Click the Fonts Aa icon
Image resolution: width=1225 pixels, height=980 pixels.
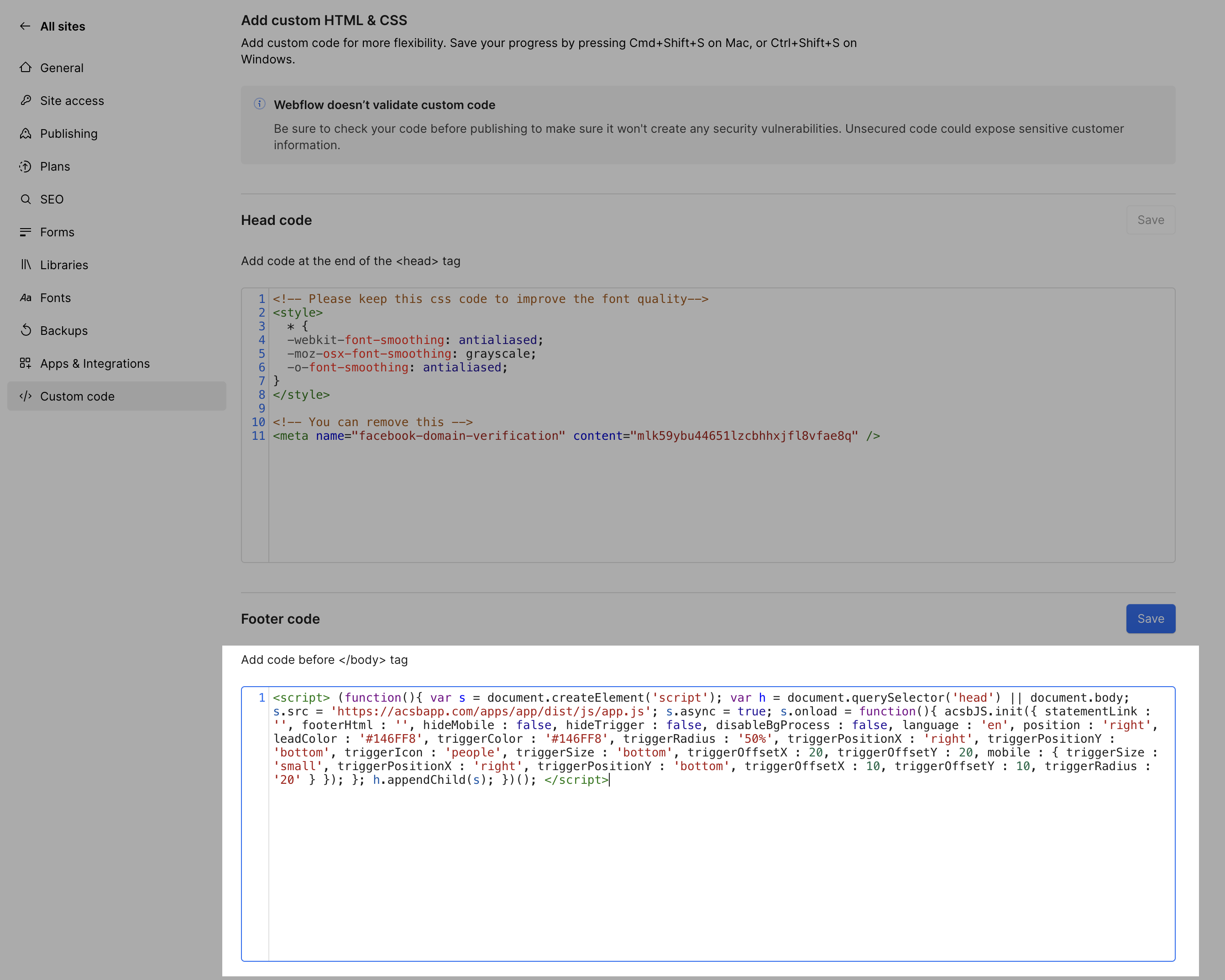click(26, 297)
